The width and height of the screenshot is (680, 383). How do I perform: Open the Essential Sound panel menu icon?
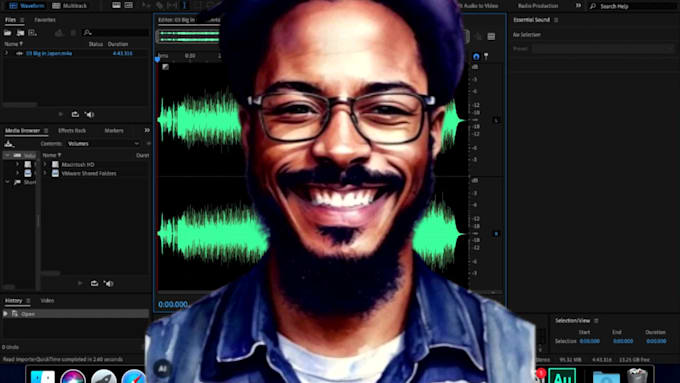point(556,20)
